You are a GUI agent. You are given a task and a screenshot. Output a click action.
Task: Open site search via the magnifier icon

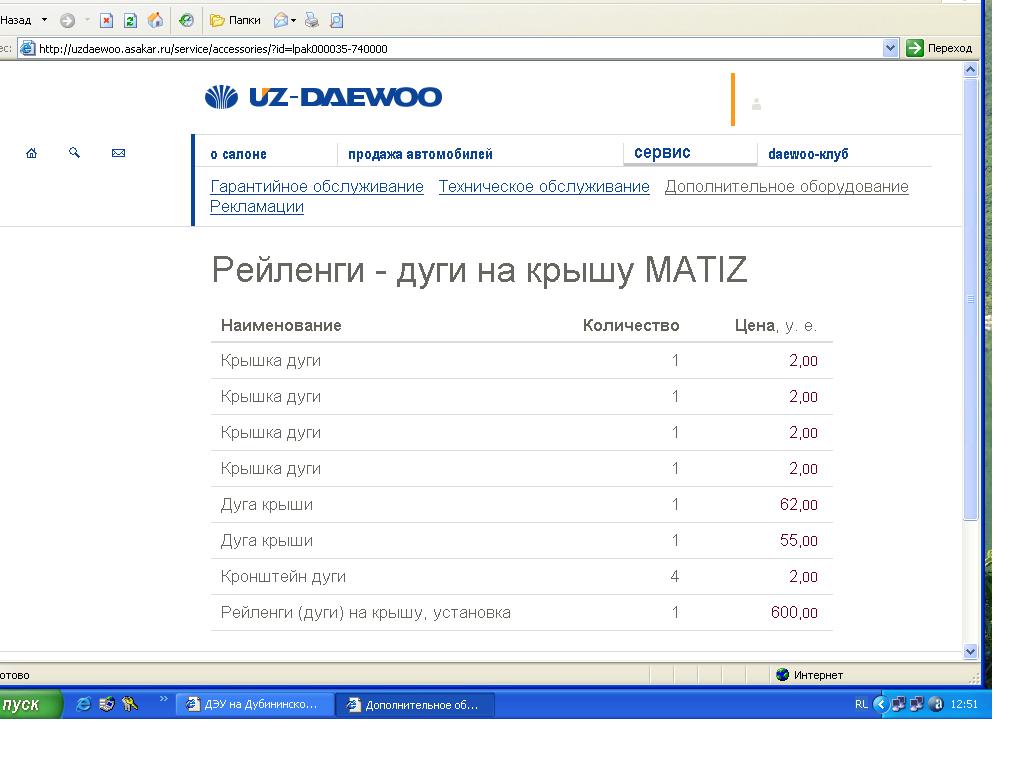point(74,153)
